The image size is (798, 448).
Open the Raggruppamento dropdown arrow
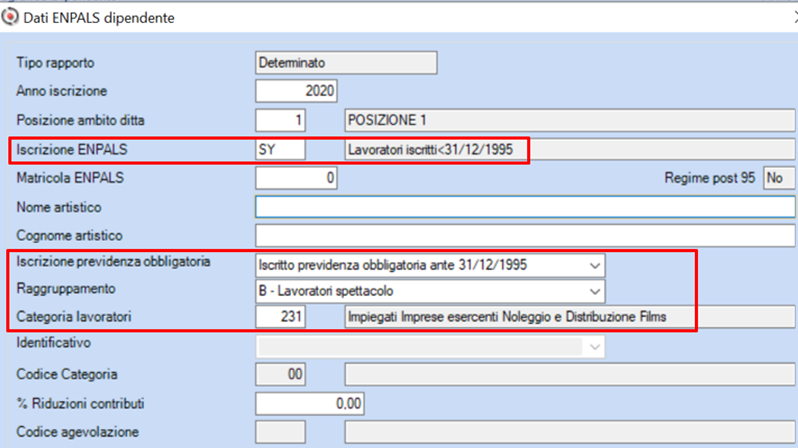[594, 291]
